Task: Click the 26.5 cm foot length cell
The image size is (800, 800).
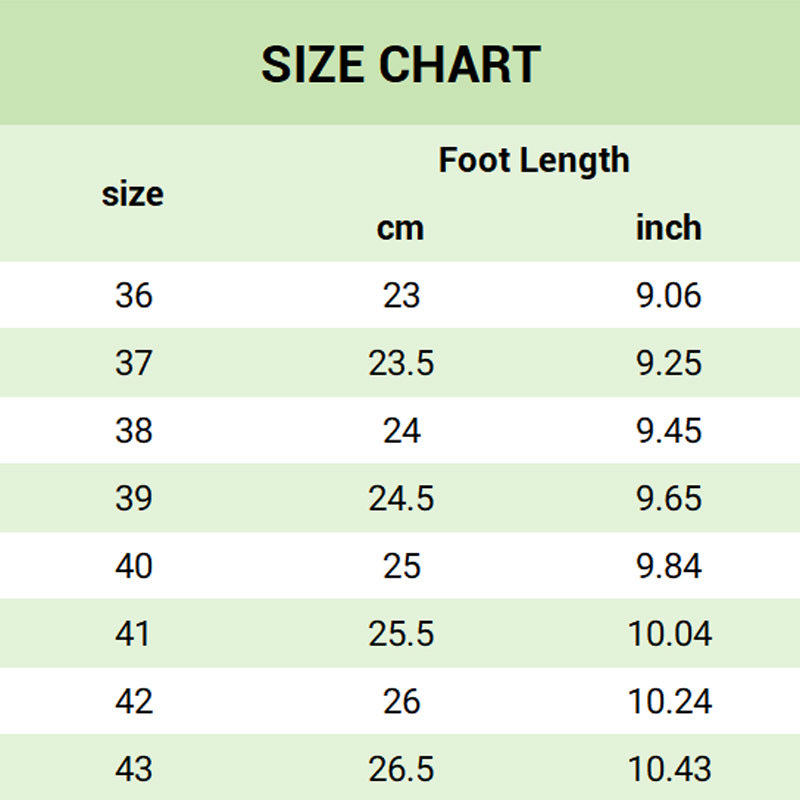Action: tap(401, 769)
